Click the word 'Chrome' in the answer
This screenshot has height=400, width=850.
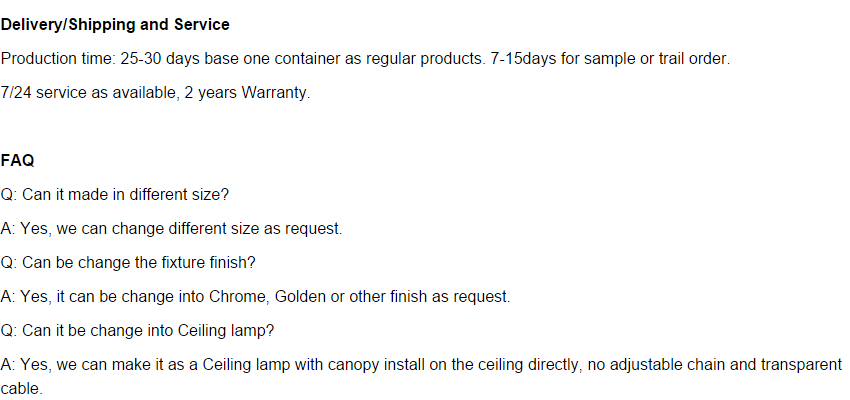(x=238, y=297)
